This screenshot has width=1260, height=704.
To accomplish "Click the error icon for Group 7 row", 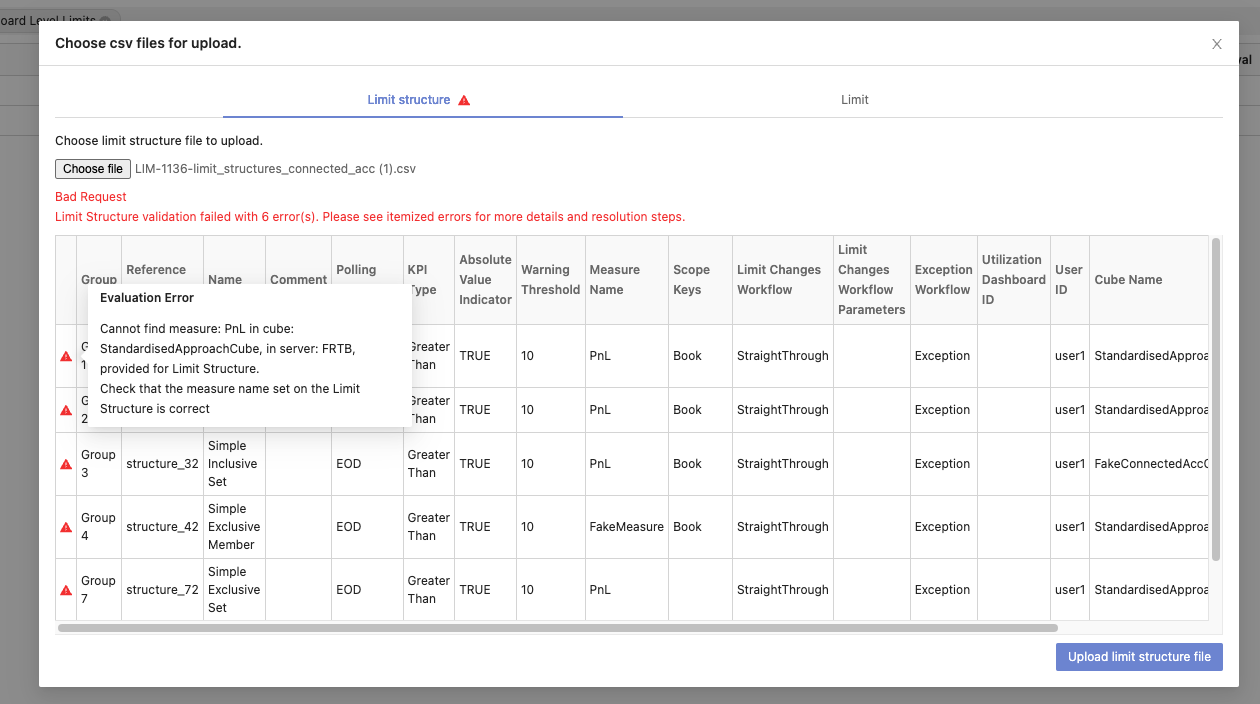I will coord(66,590).
